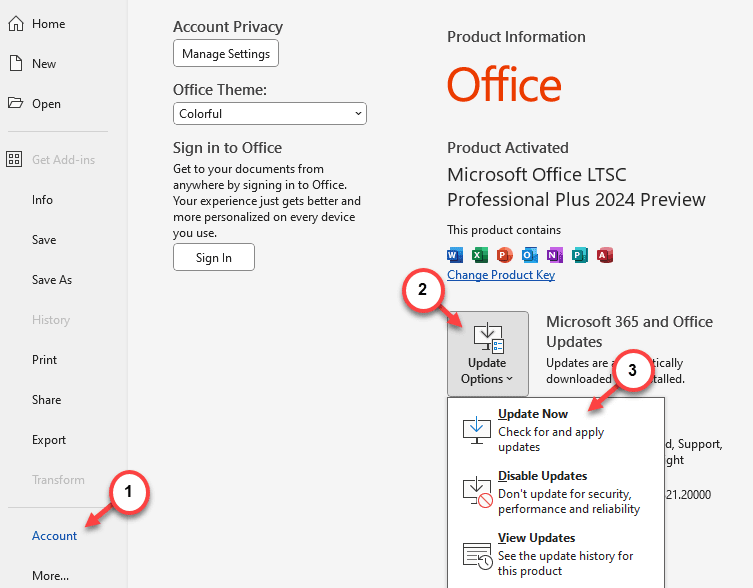Choose View Updates from the menu
753x588 pixels.
click(556, 554)
